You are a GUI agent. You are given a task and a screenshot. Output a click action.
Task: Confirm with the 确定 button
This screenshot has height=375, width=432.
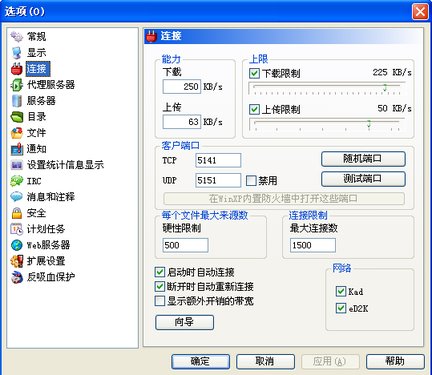pos(201,361)
